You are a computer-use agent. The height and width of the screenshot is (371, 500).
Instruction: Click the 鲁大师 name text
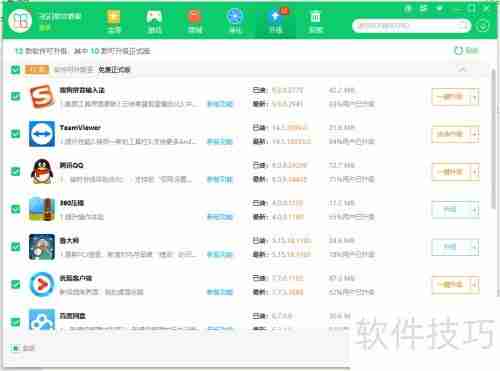click(69, 241)
